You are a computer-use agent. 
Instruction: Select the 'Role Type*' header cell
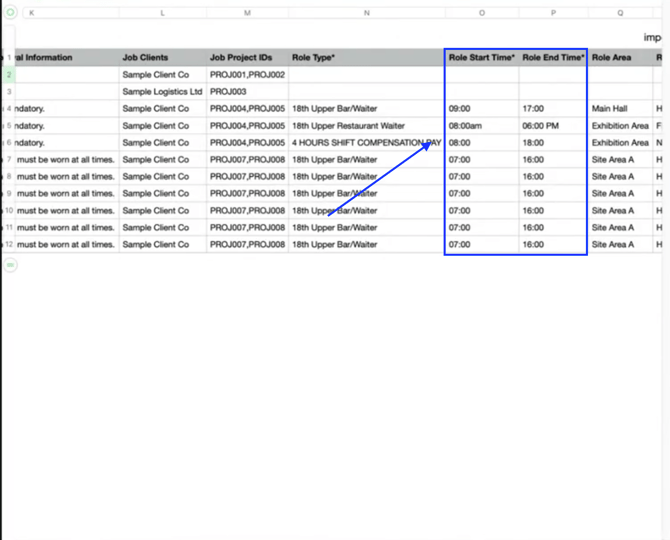366,58
